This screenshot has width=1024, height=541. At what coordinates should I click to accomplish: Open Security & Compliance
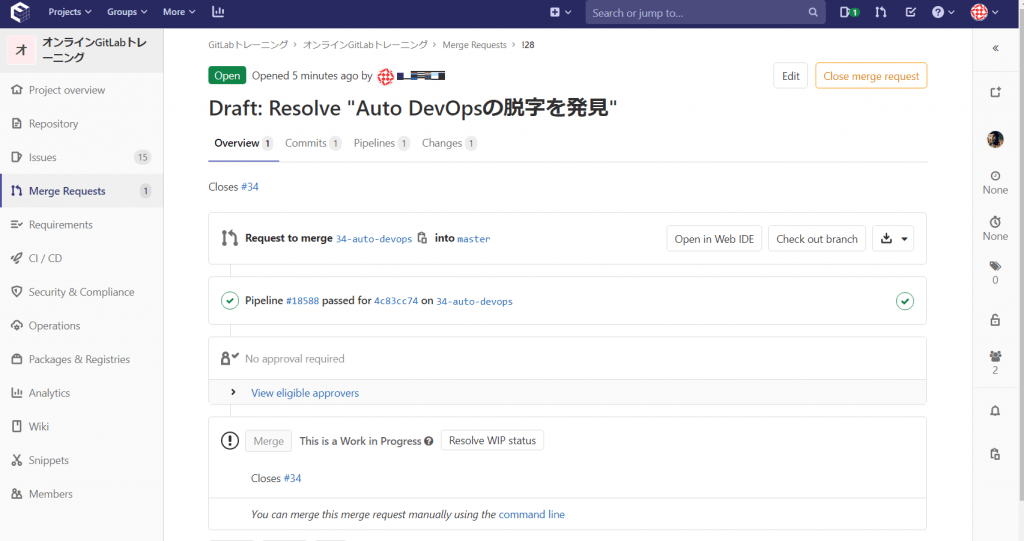pyautogui.click(x=81, y=292)
